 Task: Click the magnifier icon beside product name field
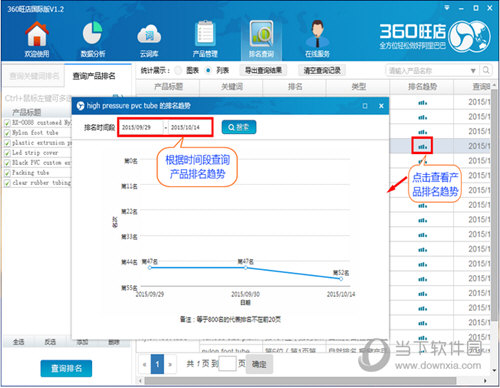click(486, 70)
